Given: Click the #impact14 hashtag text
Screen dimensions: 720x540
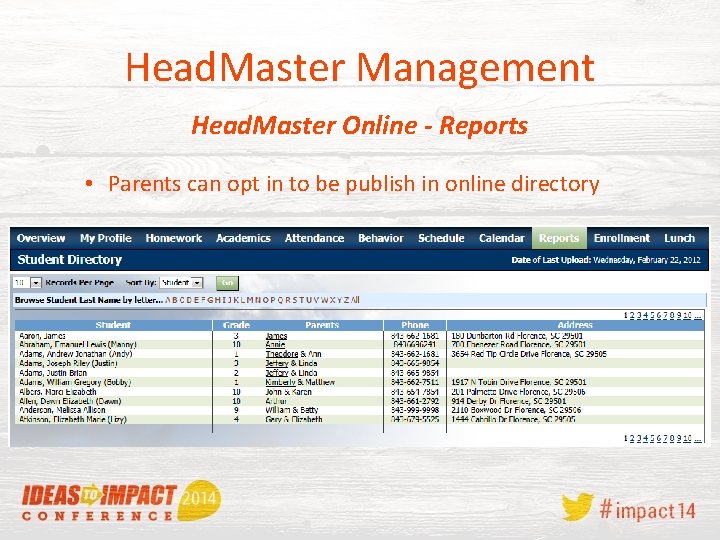Looking at the screenshot, I should pyautogui.click(x=647, y=510).
